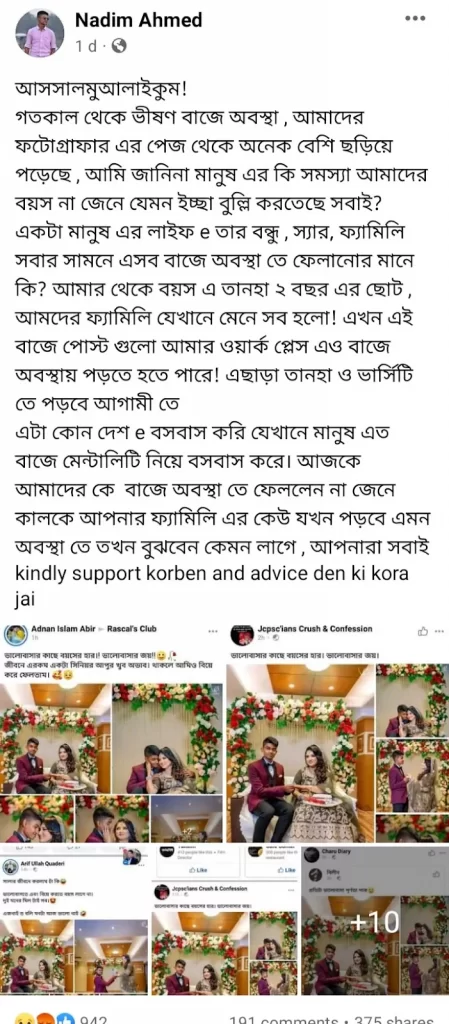This screenshot has width=449, height=1024.
Task: Click three dots in Adnan Abir screenshot
Action: [213, 632]
